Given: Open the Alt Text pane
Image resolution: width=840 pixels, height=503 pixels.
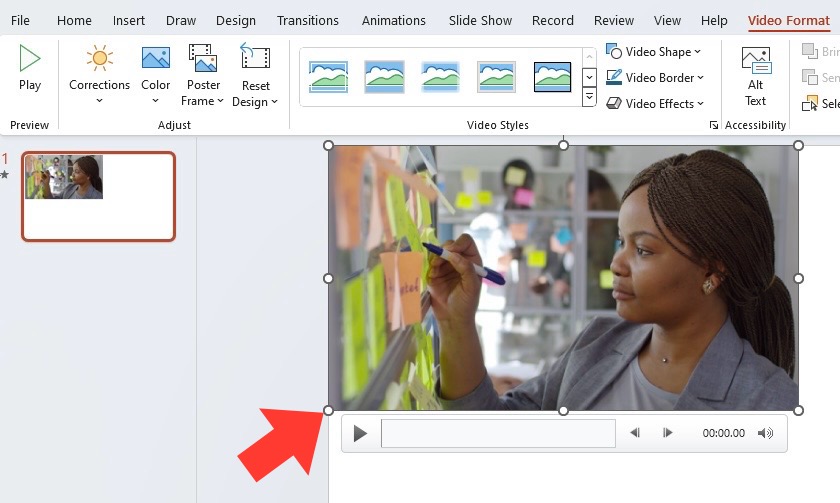Looking at the screenshot, I should coord(755,77).
